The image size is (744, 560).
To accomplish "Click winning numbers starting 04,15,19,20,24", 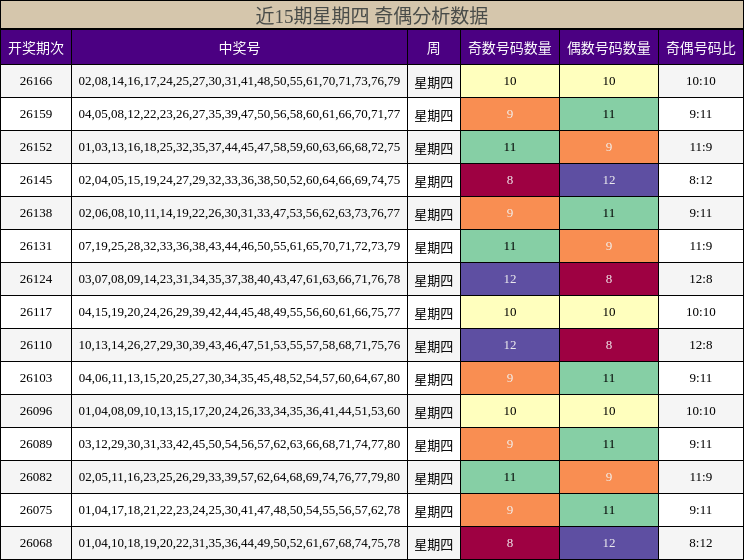I will (239, 312).
